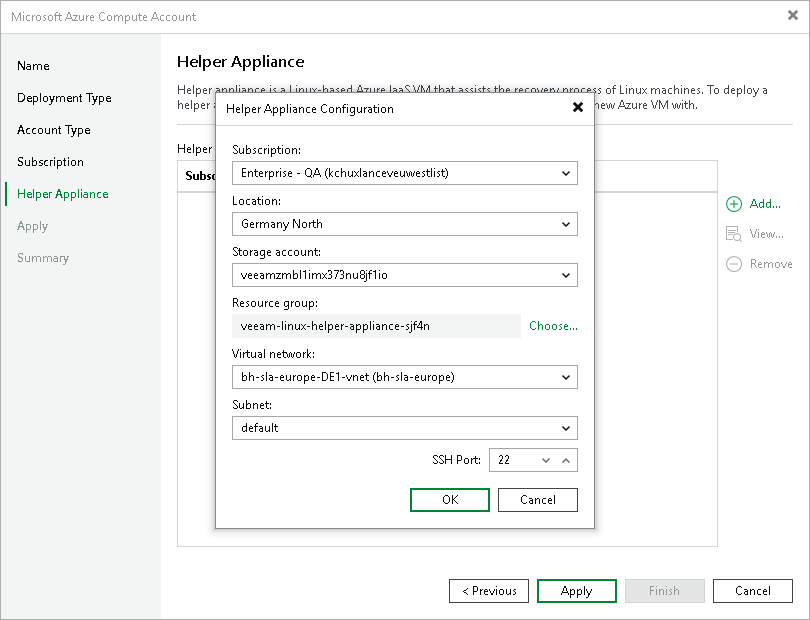
Task: Click the View magnifier document icon
Action: coord(734,234)
